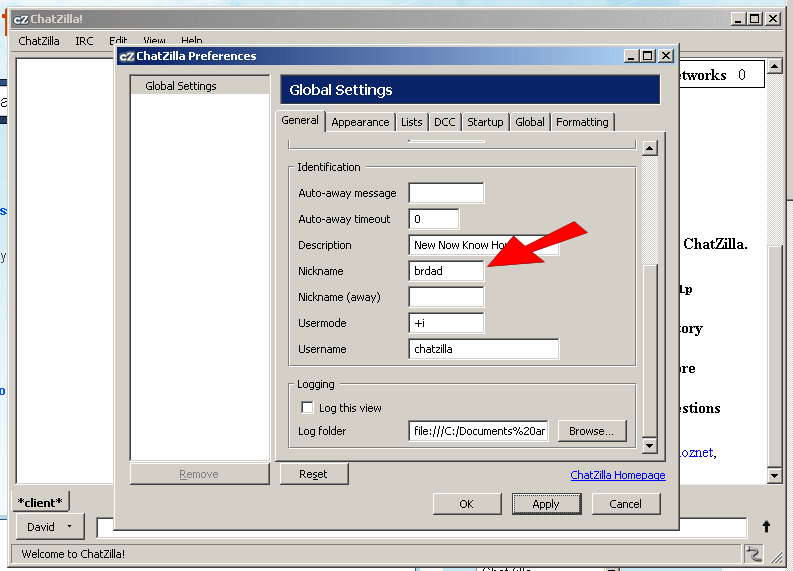Select Global Settings in the left list
This screenshot has width=793, height=571.
[x=181, y=86]
